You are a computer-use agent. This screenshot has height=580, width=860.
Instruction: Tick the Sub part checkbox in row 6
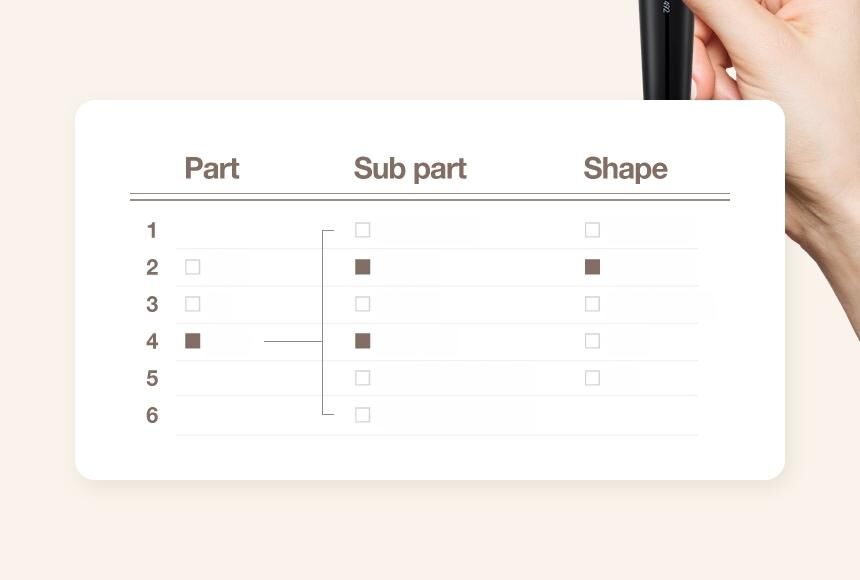(363, 415)
